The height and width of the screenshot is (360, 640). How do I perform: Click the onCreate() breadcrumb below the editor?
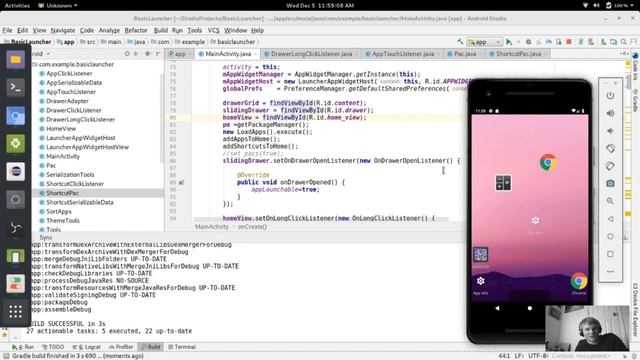[x=252, y=227]
